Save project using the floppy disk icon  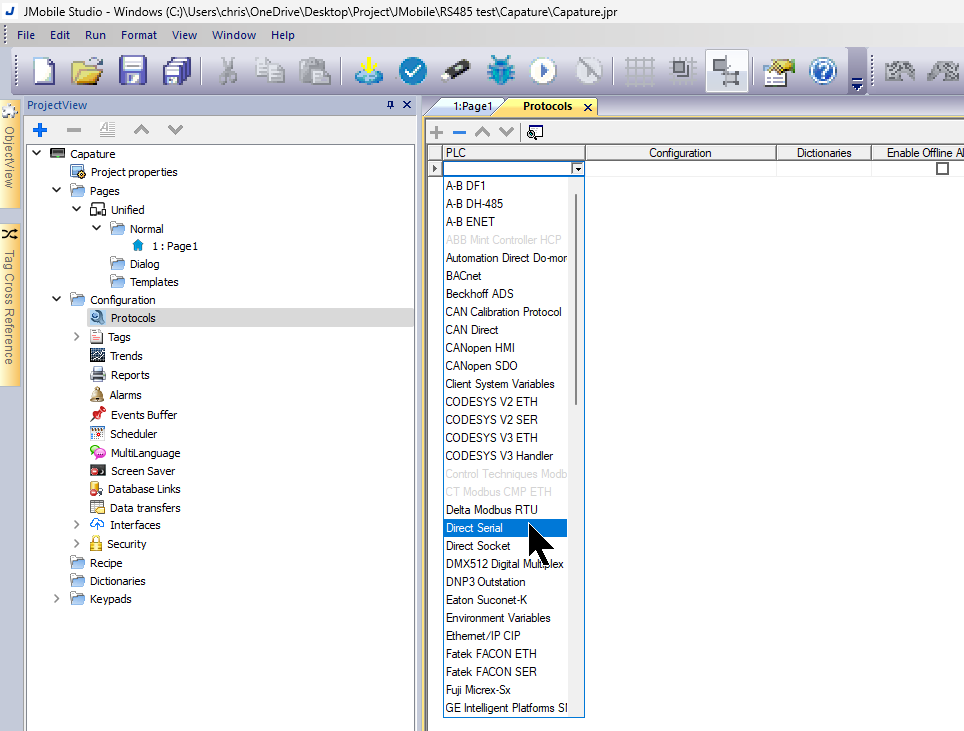pos(133,71)
